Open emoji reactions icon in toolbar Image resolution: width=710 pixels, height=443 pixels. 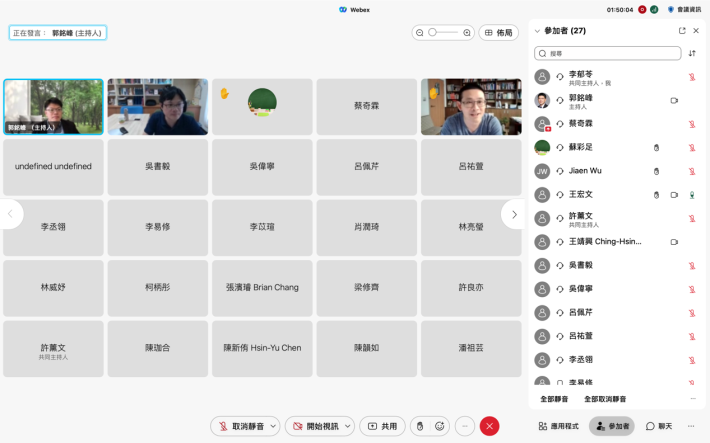[439, 426]
